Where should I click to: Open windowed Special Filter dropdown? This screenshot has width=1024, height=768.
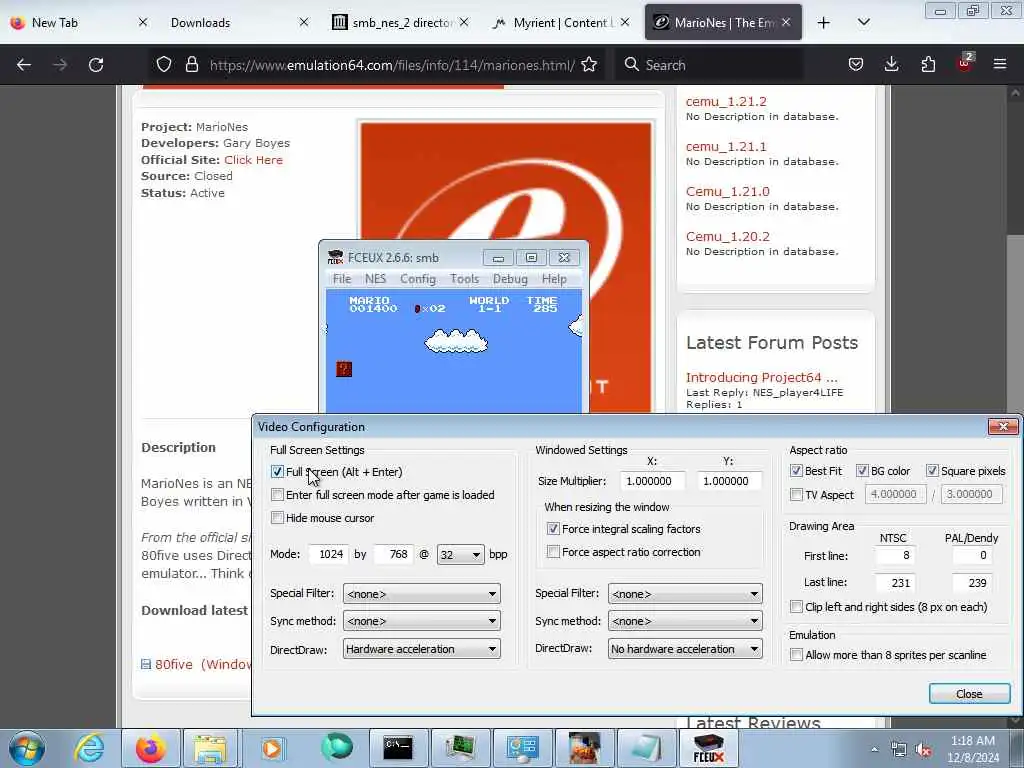tap(685, 594)
